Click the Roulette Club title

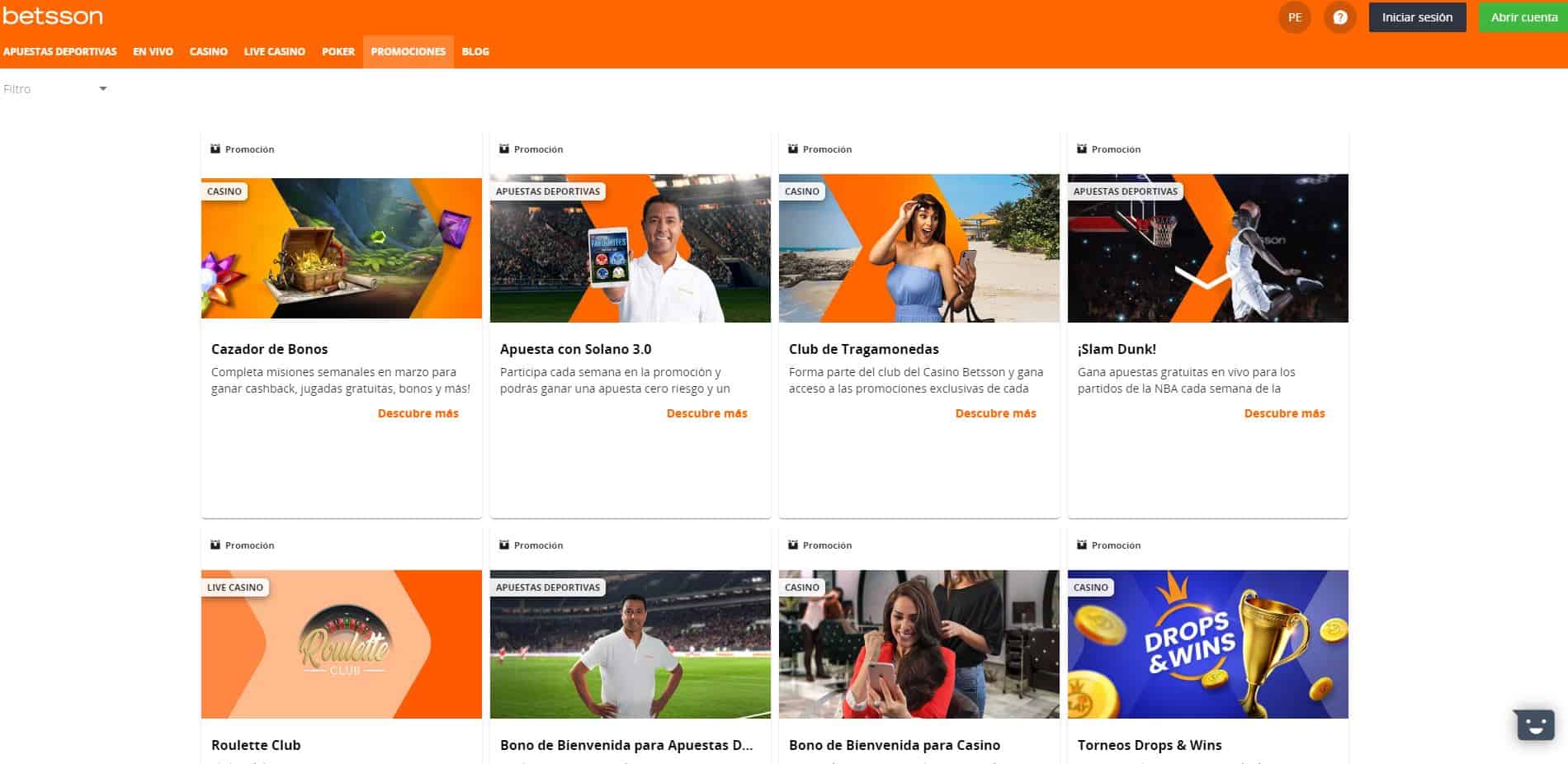256,745
